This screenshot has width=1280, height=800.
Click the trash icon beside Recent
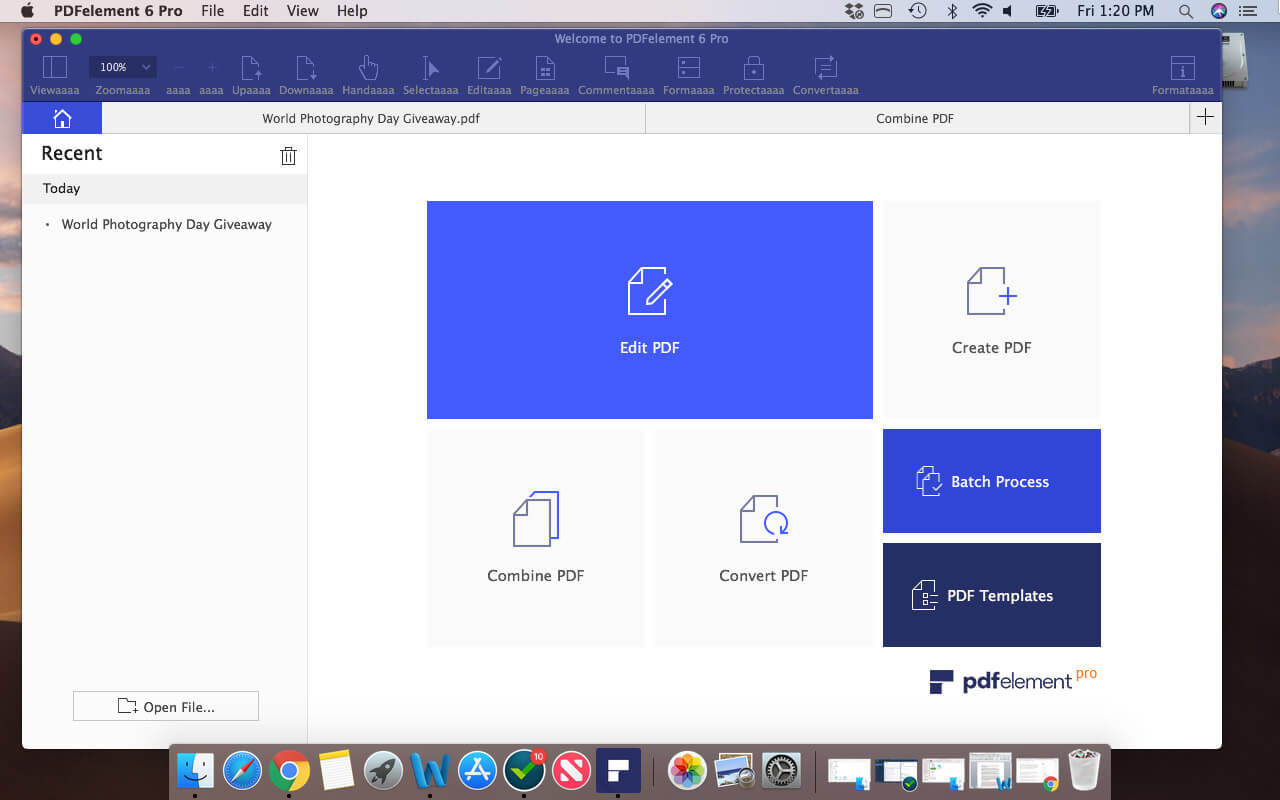(288, 156)
